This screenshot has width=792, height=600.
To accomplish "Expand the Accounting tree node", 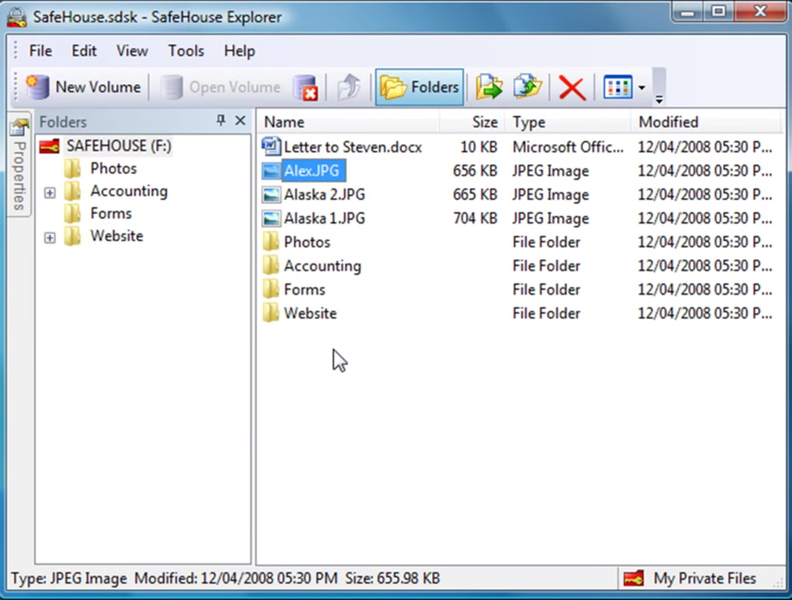I will point(50,192).
